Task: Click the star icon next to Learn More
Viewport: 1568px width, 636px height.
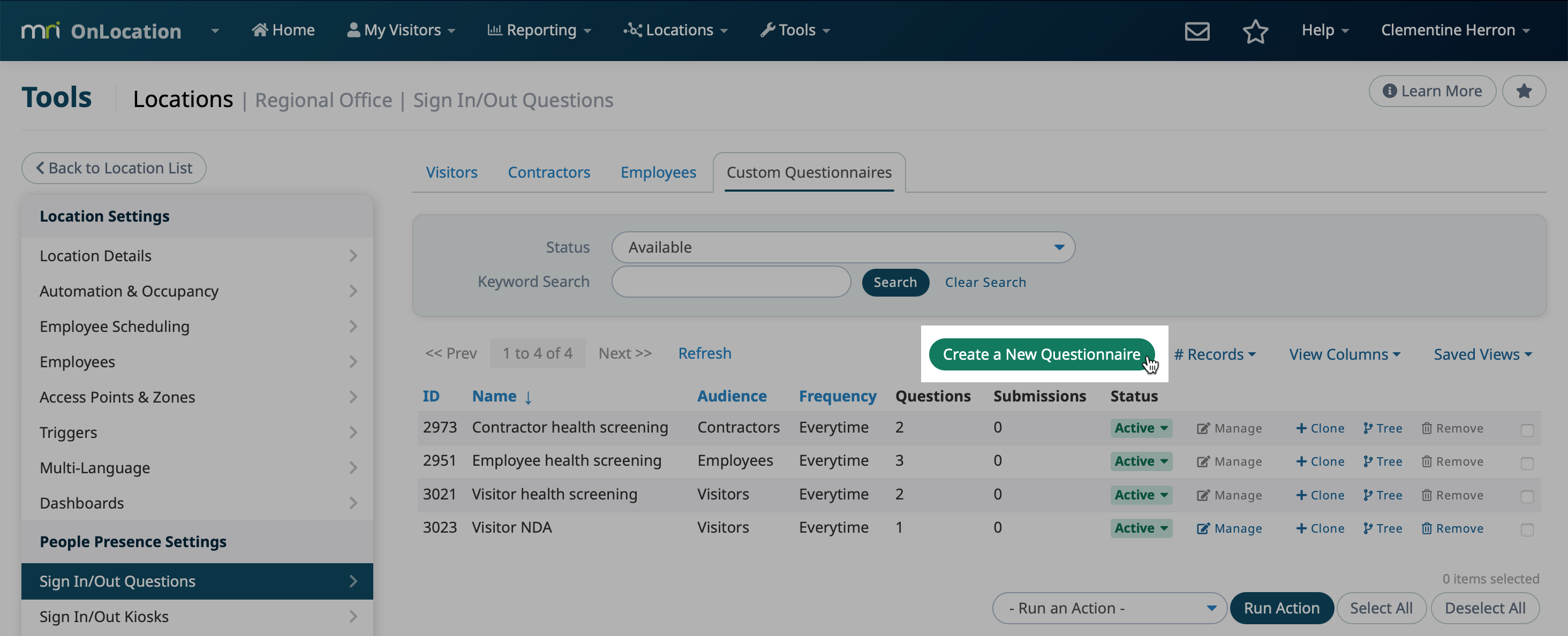Action: [x=1524, y=90]
